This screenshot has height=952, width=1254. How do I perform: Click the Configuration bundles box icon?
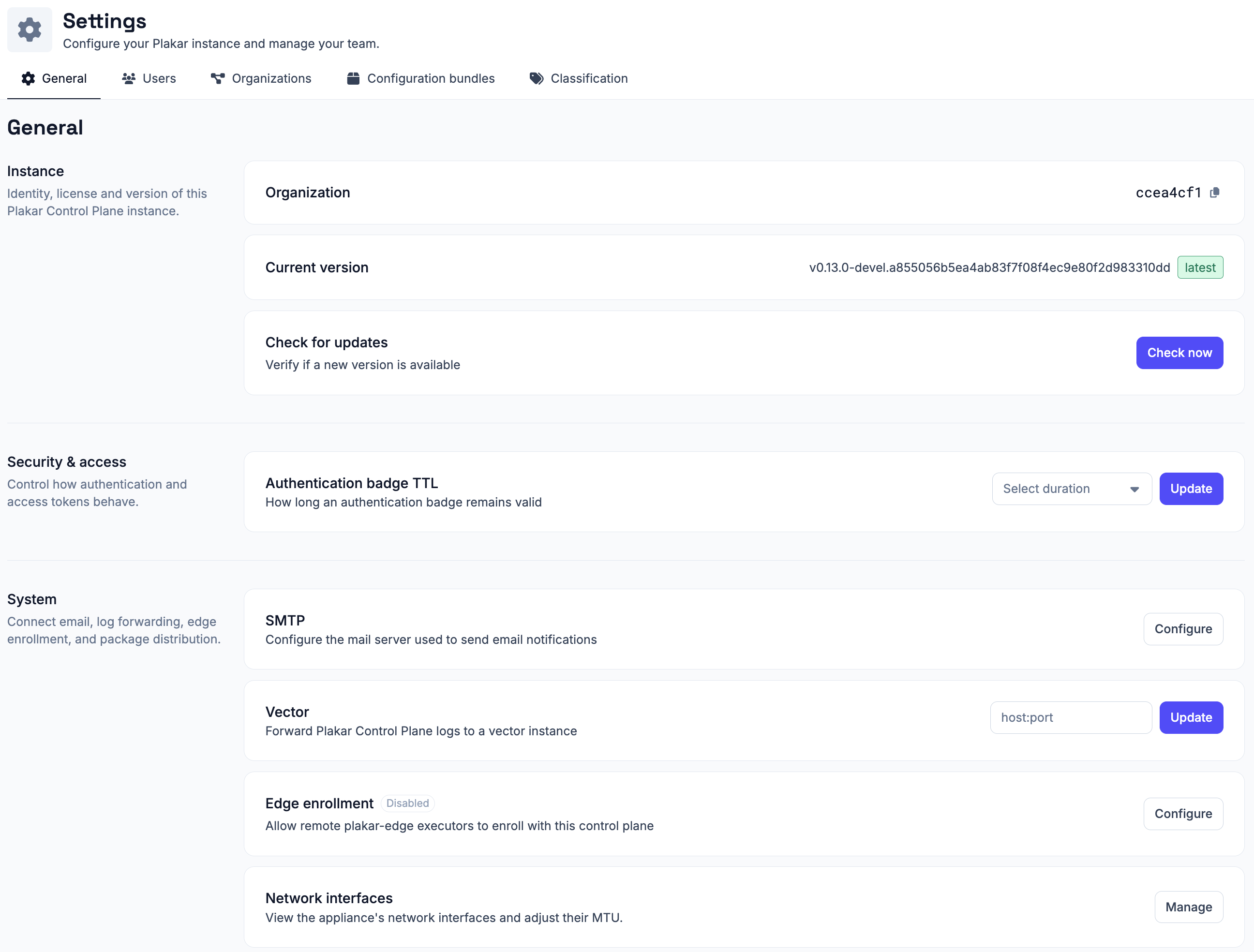[353, 78]
